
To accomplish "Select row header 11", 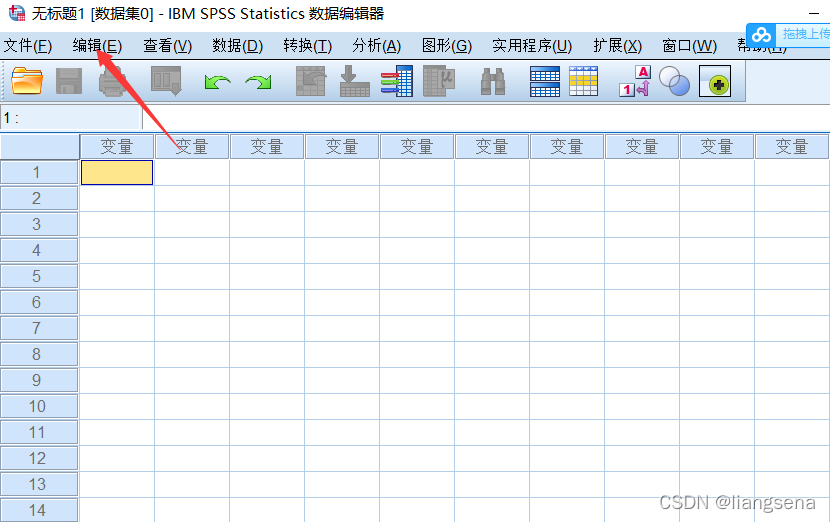I will [39, 433].
